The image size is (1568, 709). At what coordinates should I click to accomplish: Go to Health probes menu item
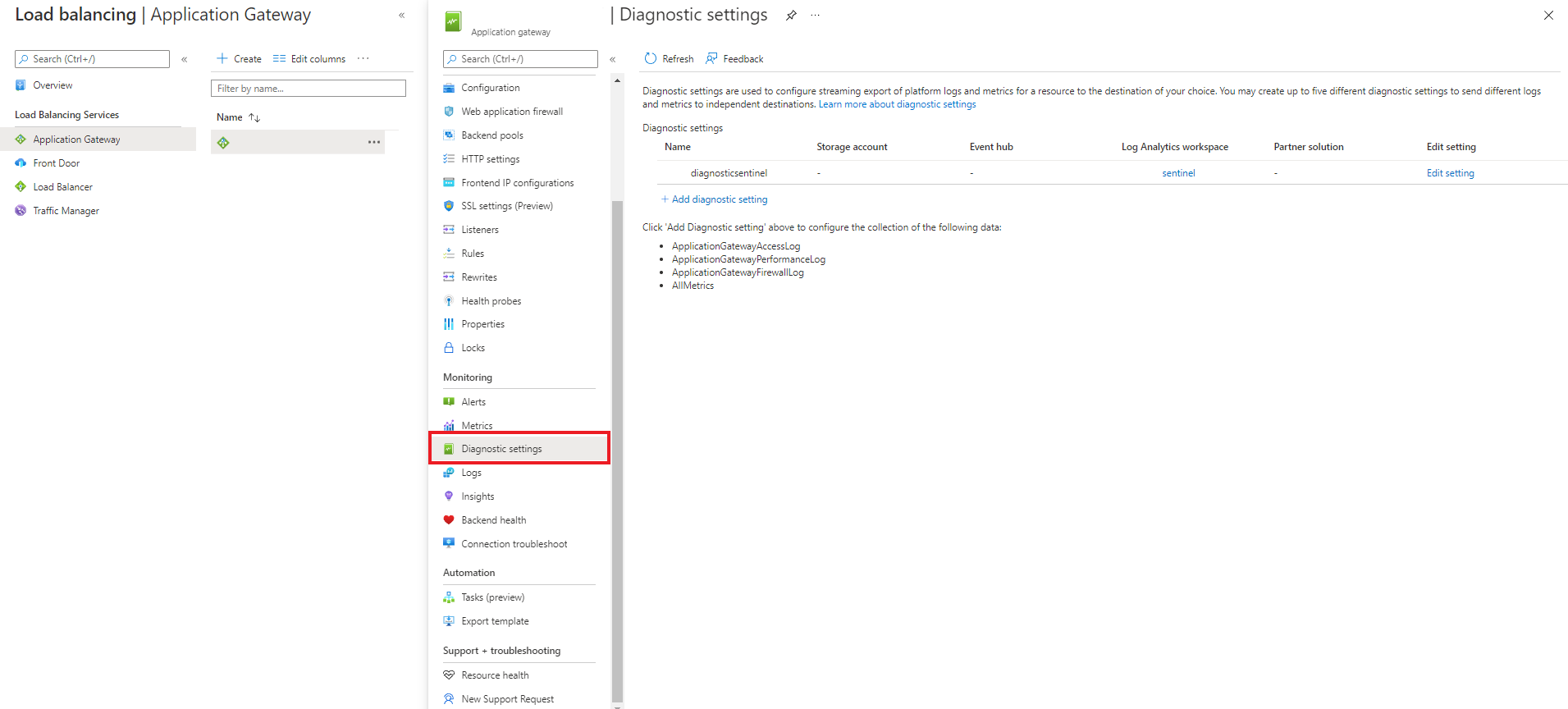click(491, 301)
